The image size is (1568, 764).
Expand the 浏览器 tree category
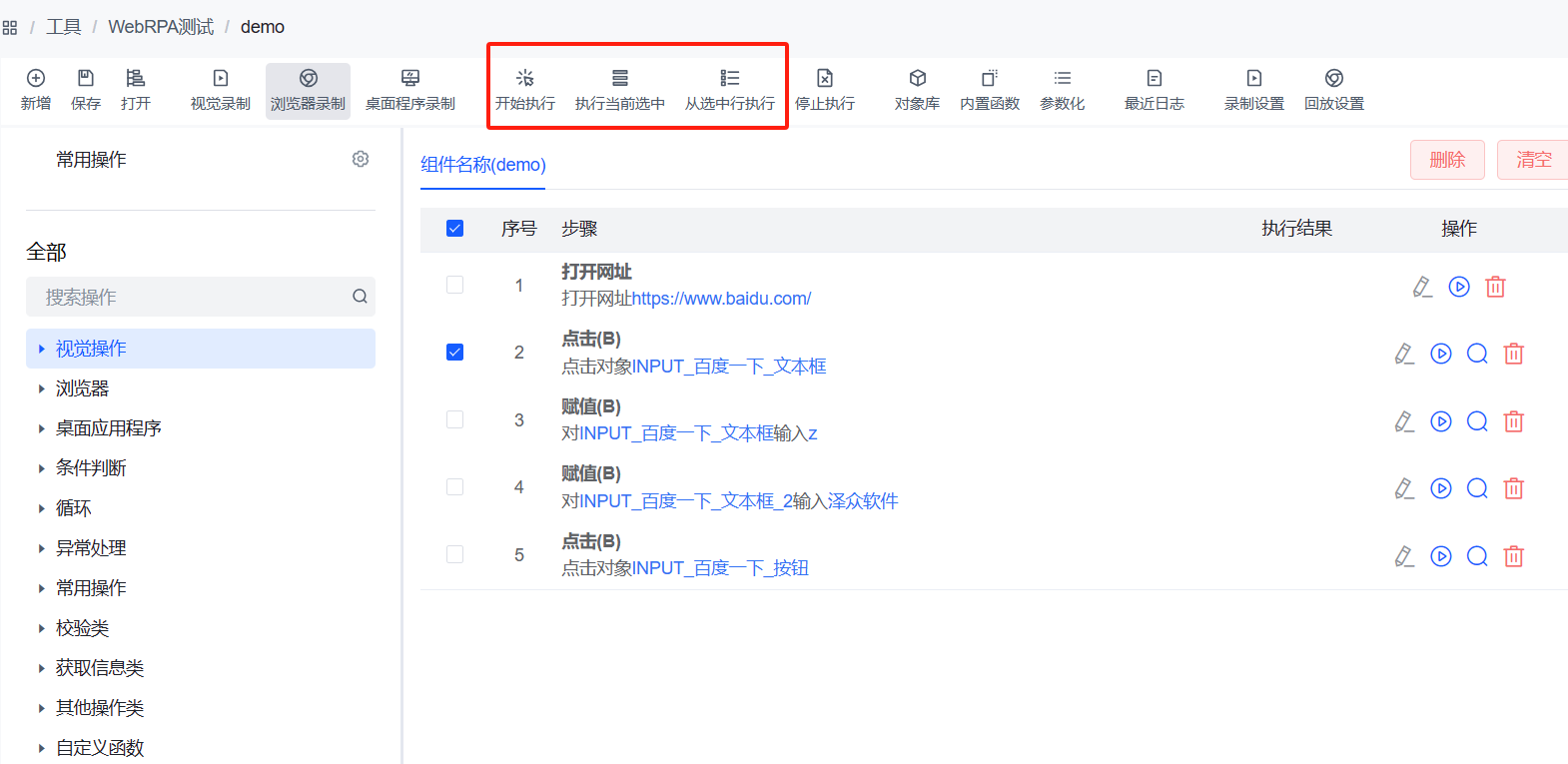tap(82, 388)
